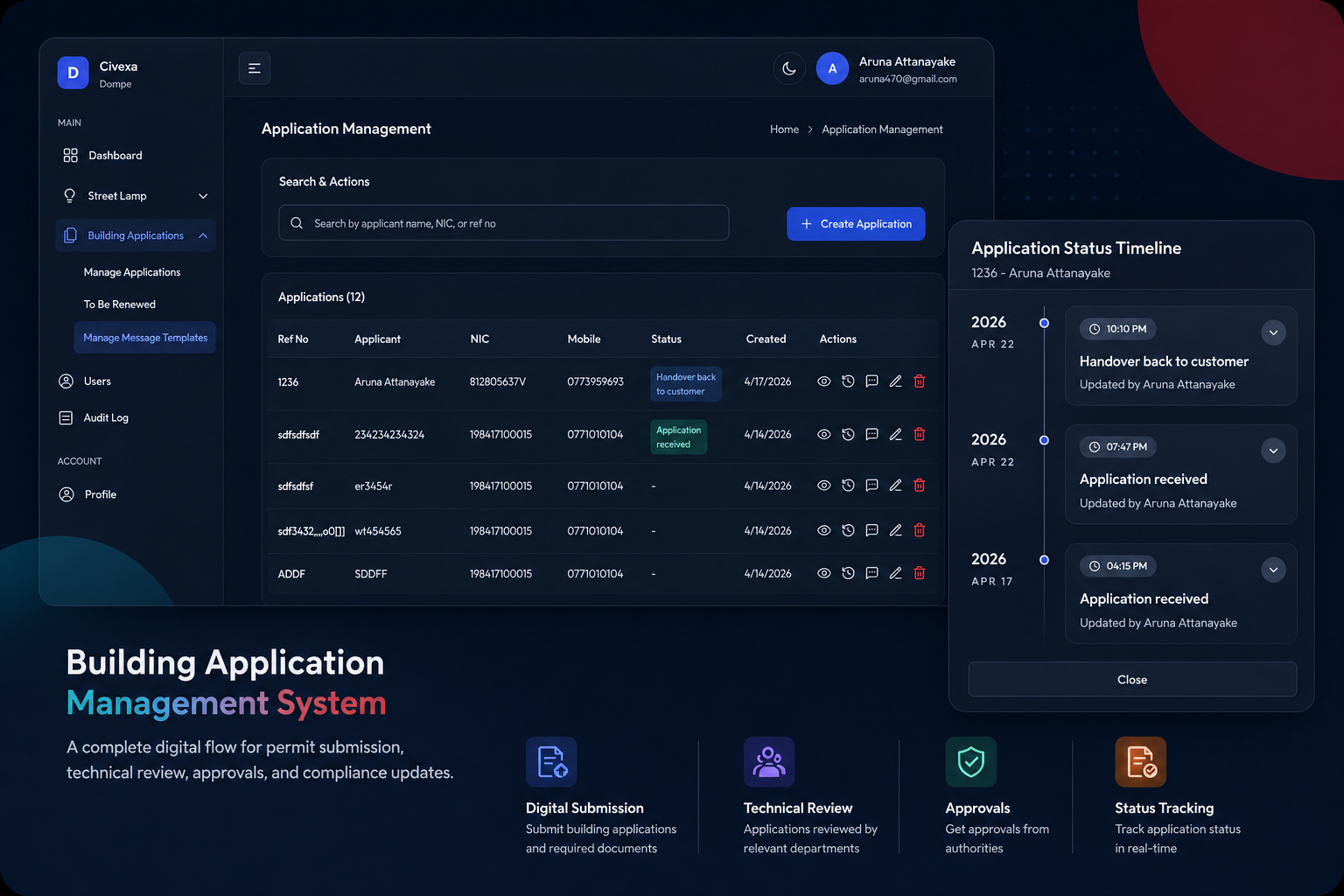Edit the wt454565 application
Image resolution: width=1344 pixels, height=896 pixels.
(x=895, y=530)
